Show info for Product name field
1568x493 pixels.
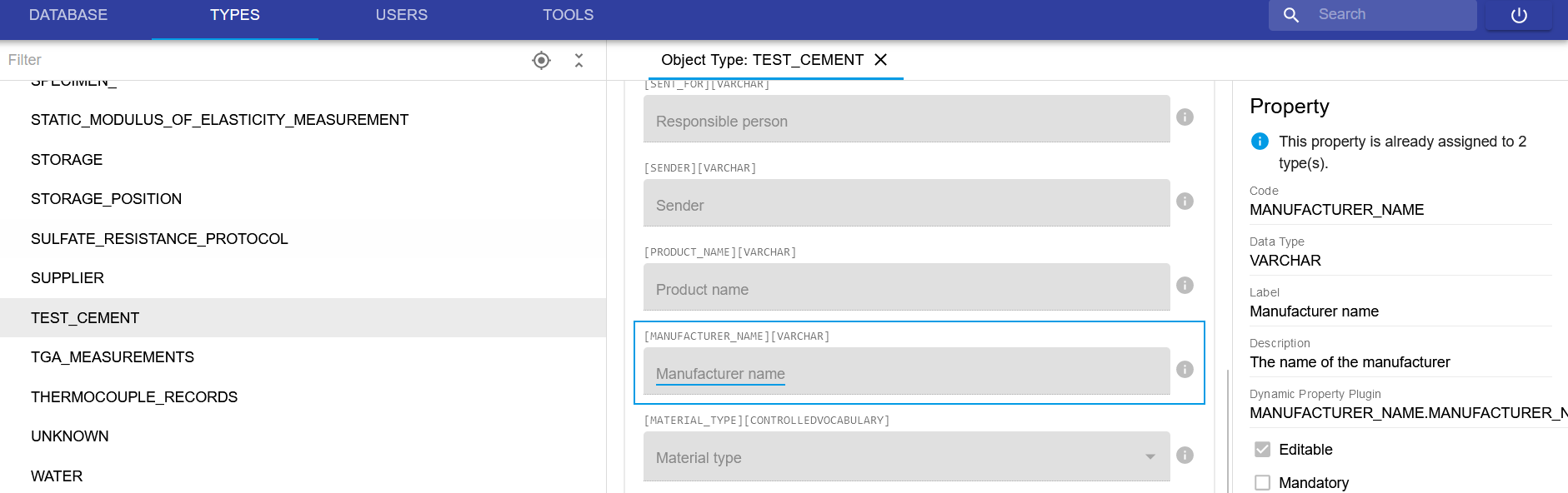(x=1185, y=286)
